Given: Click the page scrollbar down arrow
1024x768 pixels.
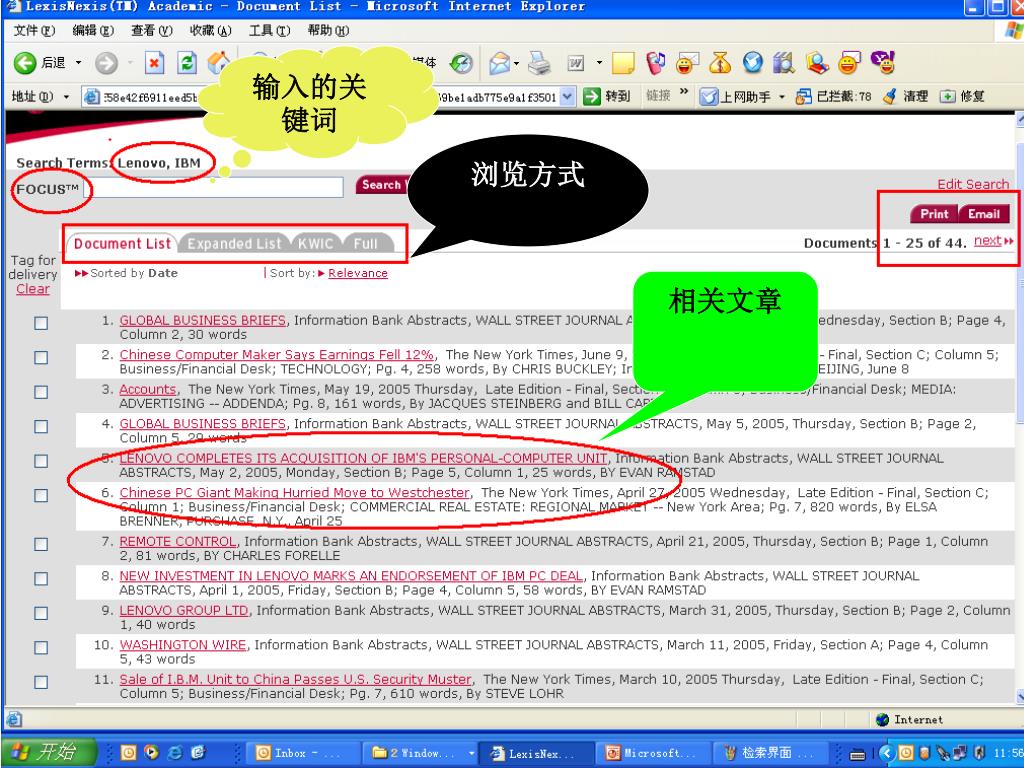Looking at the screenshot, I should 1019,696.
